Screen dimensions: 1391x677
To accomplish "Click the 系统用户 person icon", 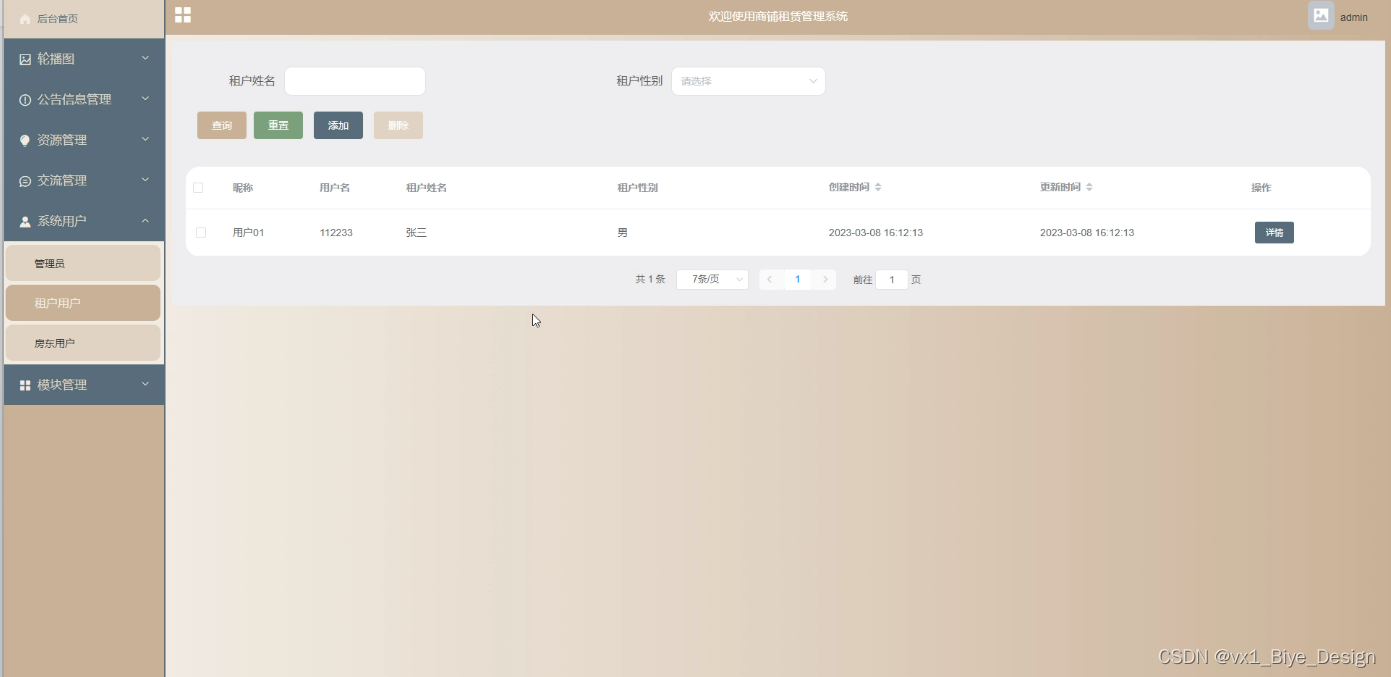I will [25, 222].
